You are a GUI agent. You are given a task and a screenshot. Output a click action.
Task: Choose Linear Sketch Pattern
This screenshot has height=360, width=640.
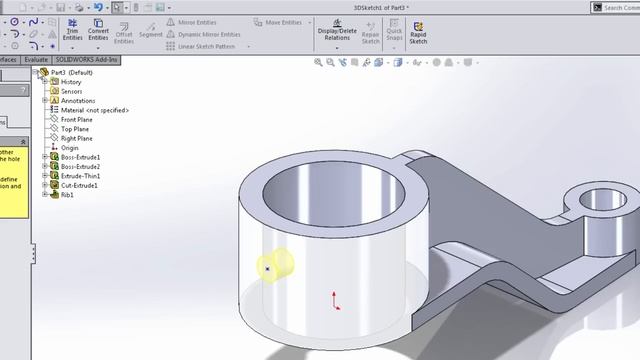(x=201, y=47)
